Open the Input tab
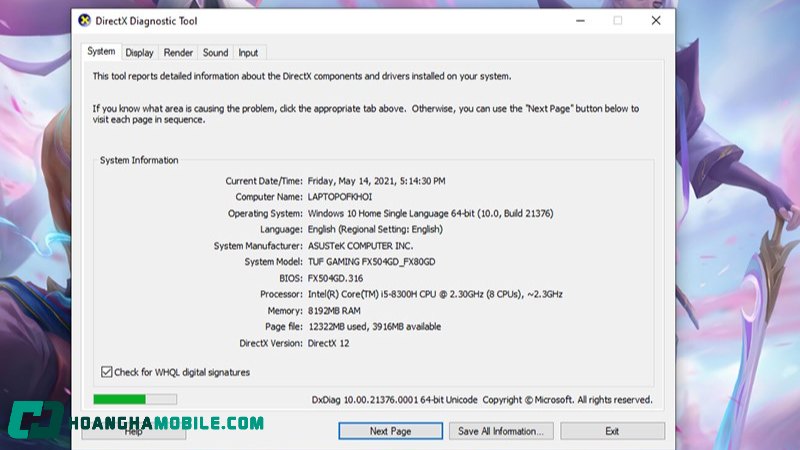 (x=248, y=53)
